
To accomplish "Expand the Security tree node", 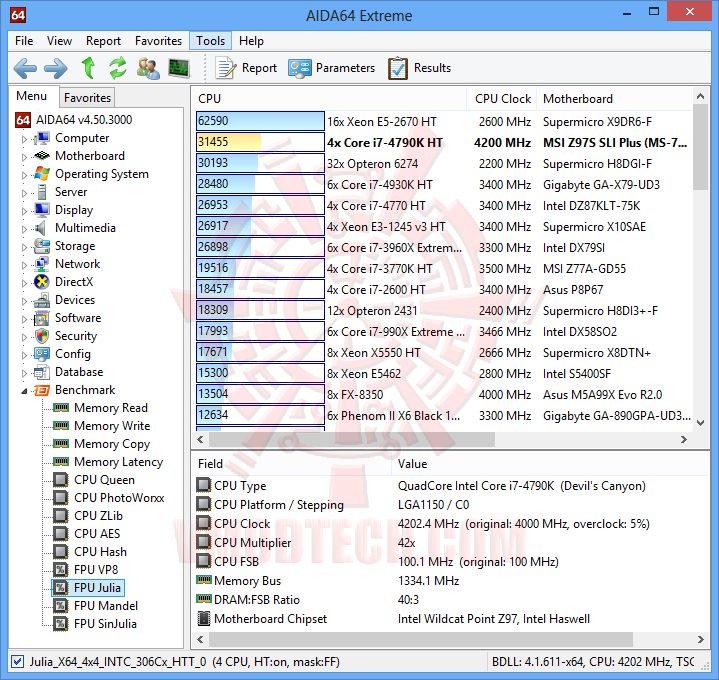I will 24,337.
